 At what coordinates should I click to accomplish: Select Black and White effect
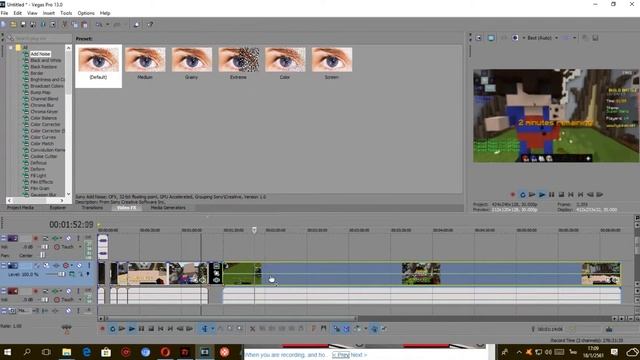tap(45, 60)
